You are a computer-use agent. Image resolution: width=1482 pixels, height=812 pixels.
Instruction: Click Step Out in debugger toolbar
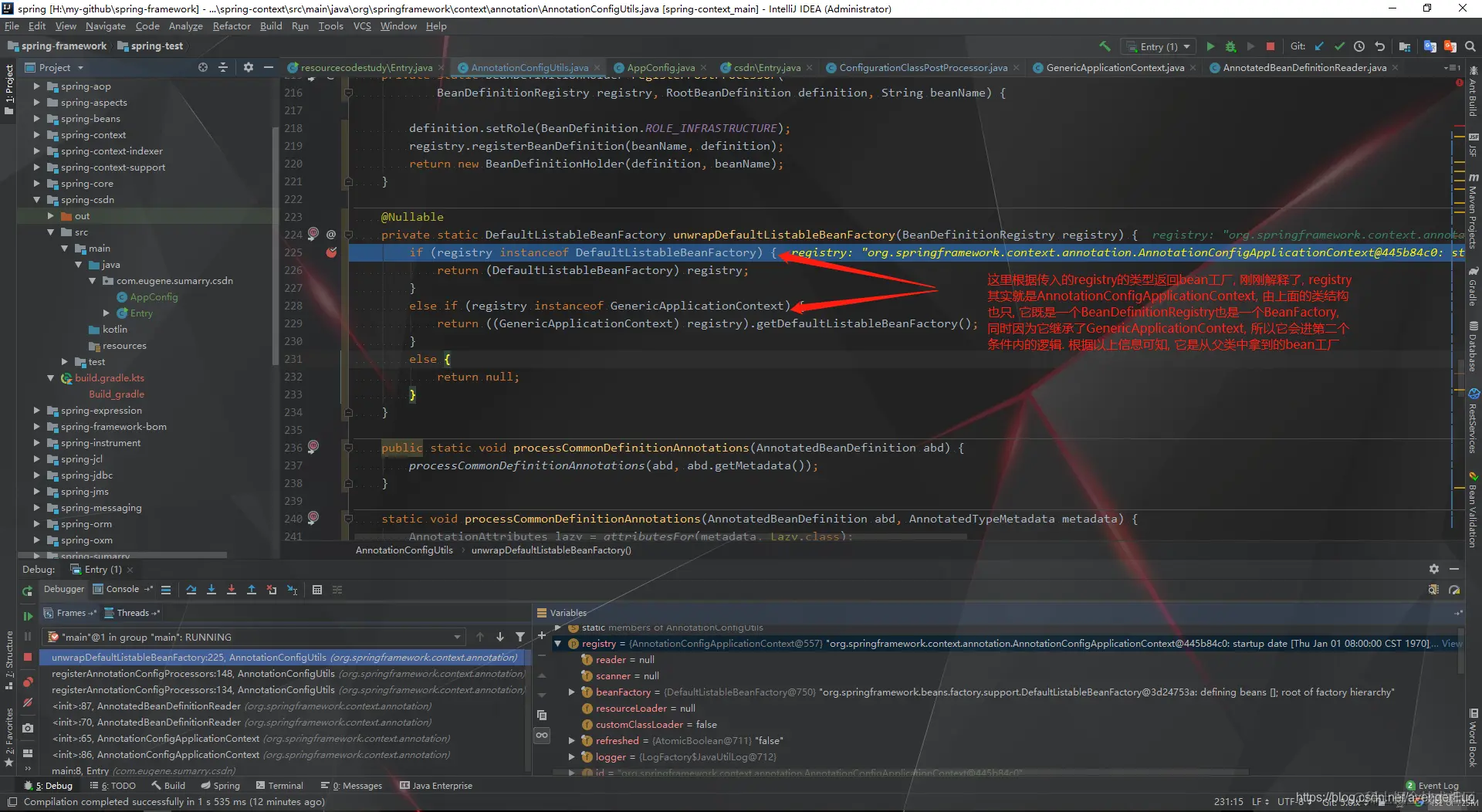[252, 590]
